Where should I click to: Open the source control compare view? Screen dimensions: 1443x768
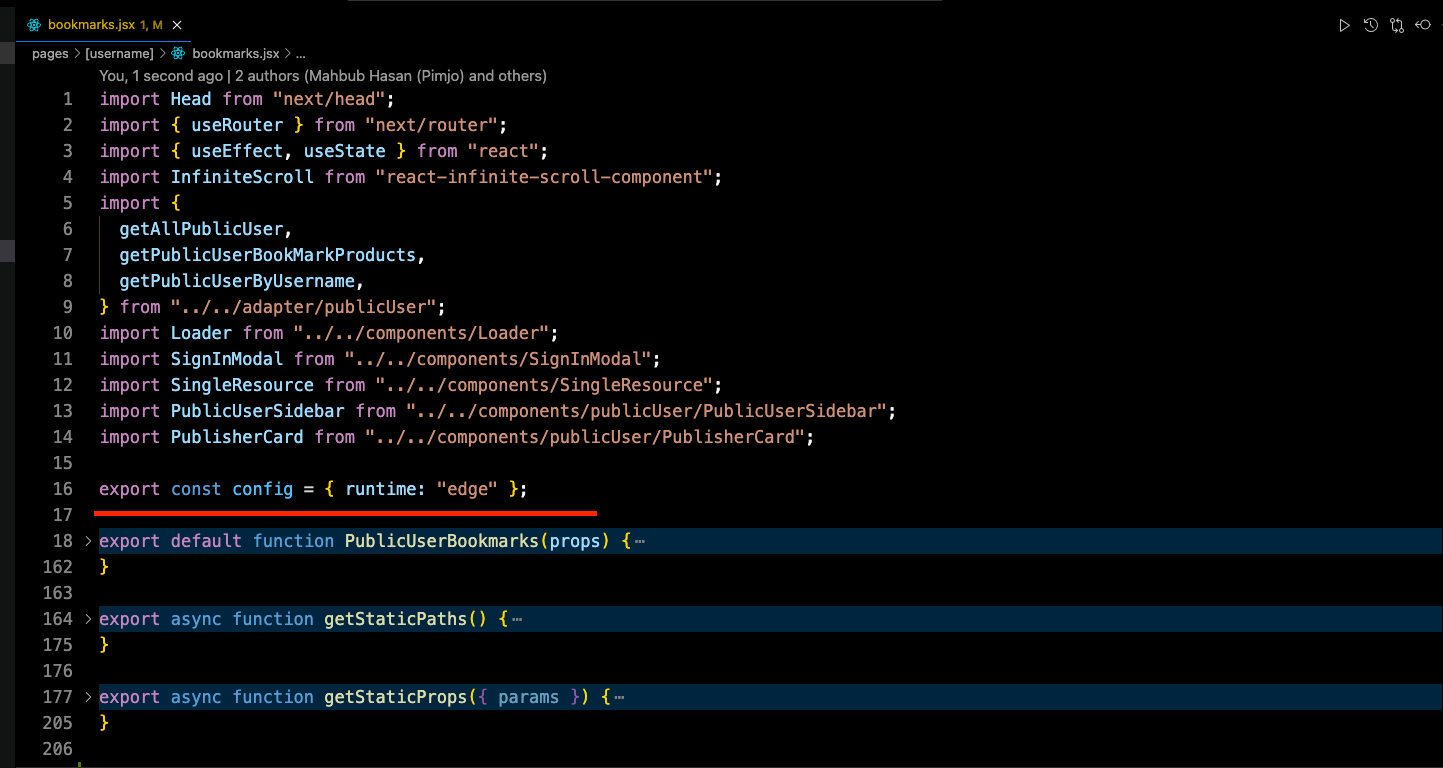[x=1397, y=25]
